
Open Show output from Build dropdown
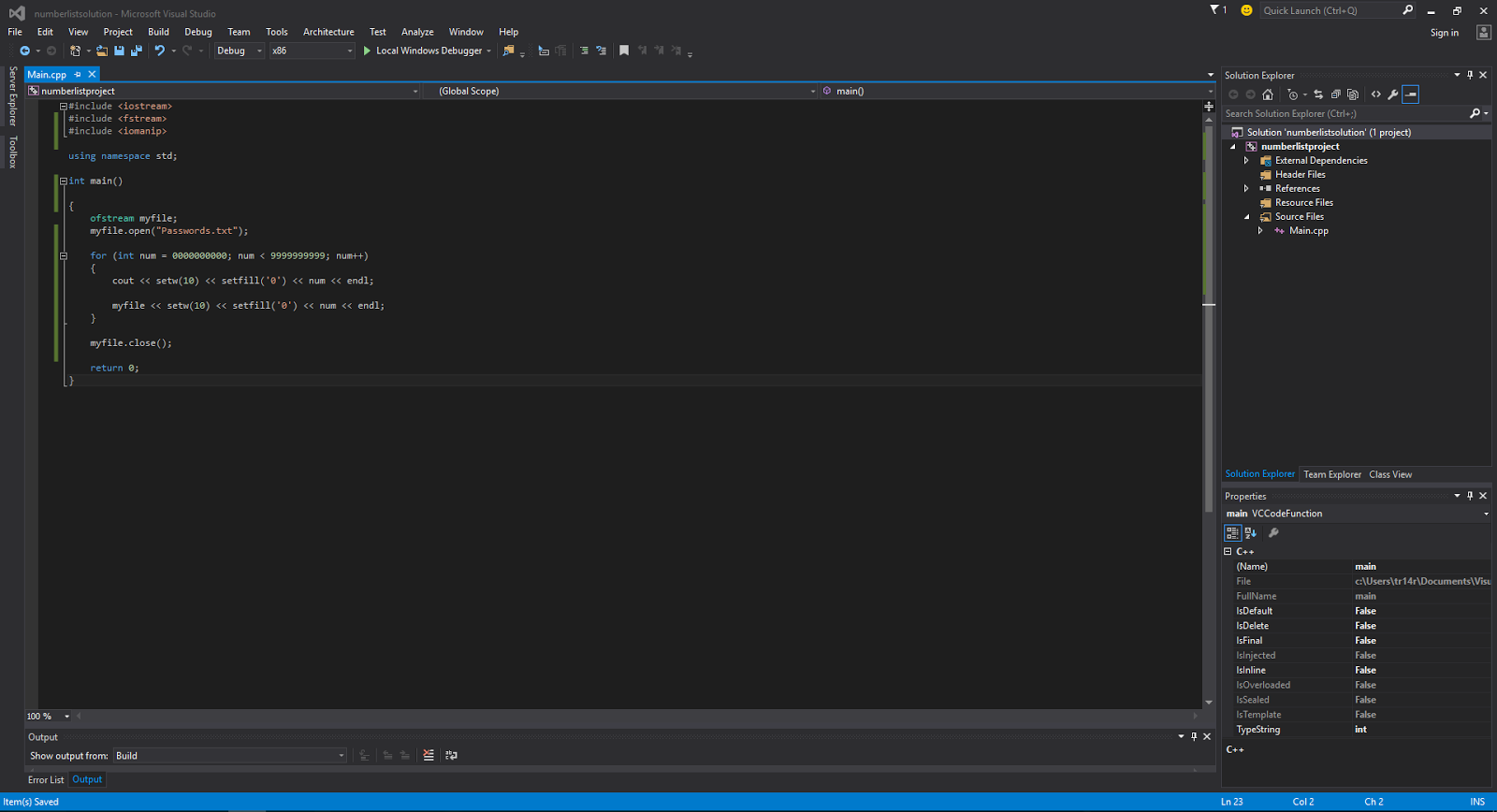230,756
